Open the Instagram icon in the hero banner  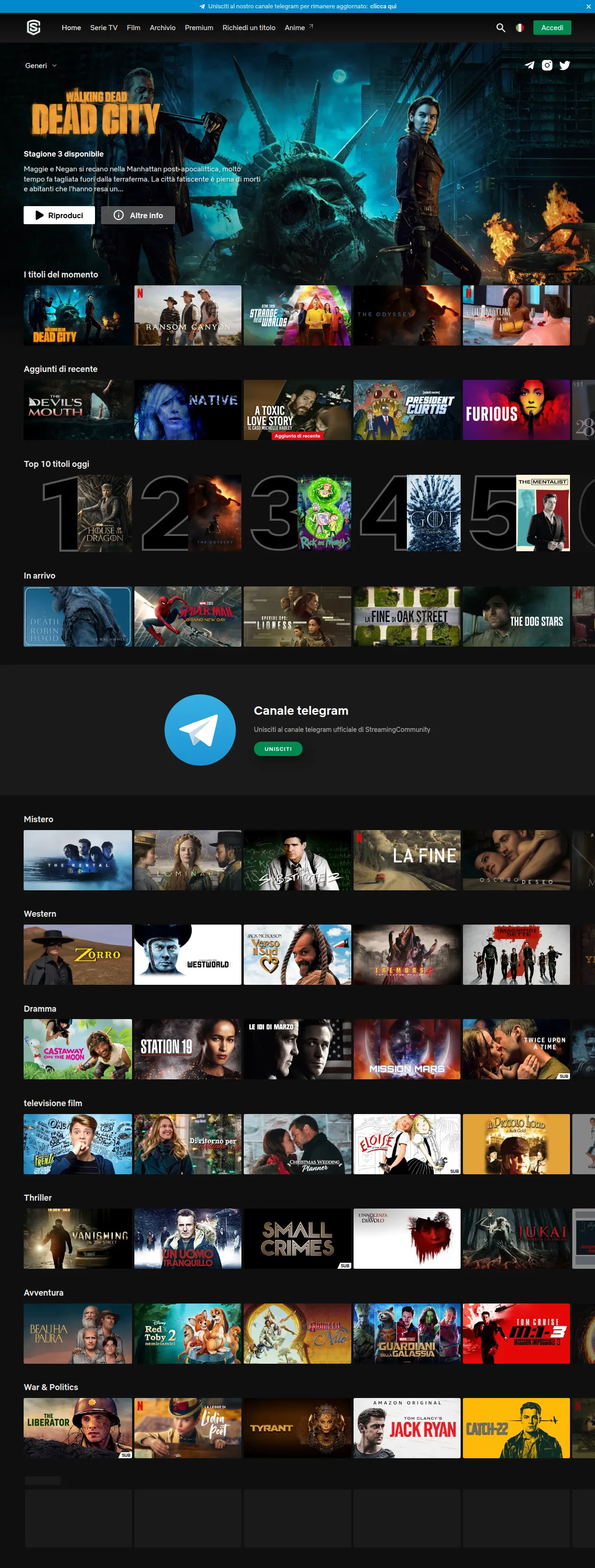547,65
